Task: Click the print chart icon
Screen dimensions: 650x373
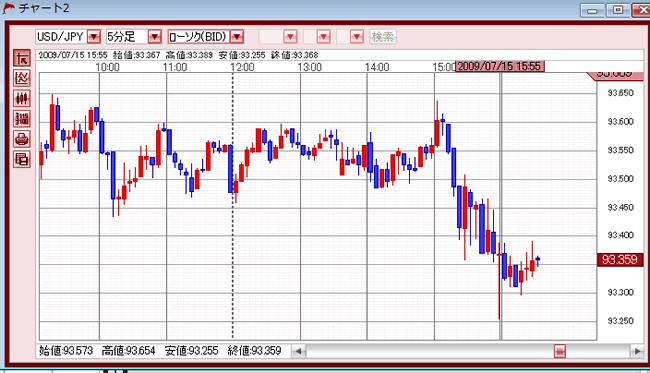Action: 22,138
